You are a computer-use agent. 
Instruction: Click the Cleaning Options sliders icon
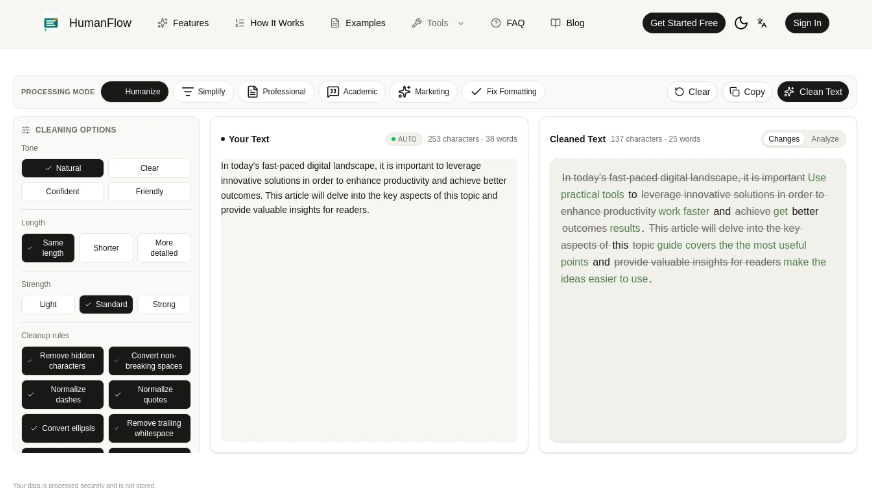pos(26,130)
